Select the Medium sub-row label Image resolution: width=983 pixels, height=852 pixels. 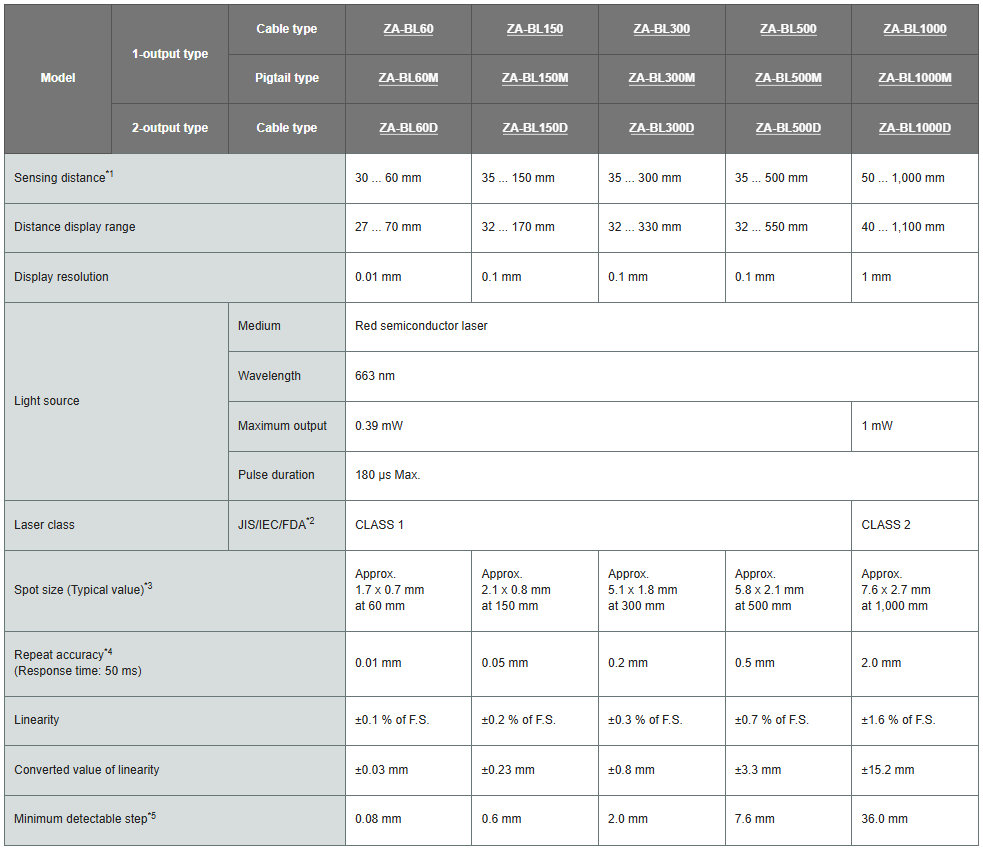coord(286,327)
